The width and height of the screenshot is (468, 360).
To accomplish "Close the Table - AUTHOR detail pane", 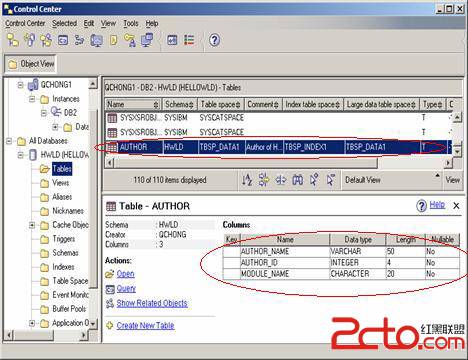I will coord(456,206).
